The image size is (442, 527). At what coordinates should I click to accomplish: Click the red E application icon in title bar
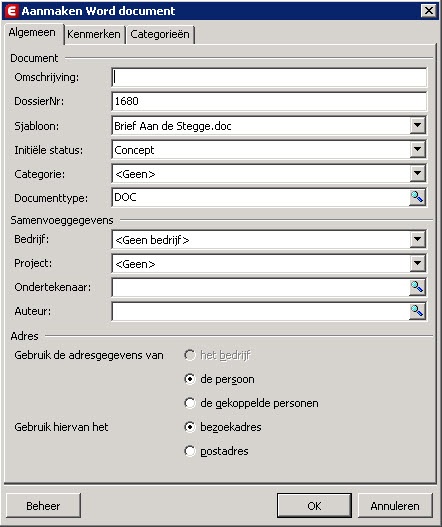pyautogui.click(x=11, y=11)
